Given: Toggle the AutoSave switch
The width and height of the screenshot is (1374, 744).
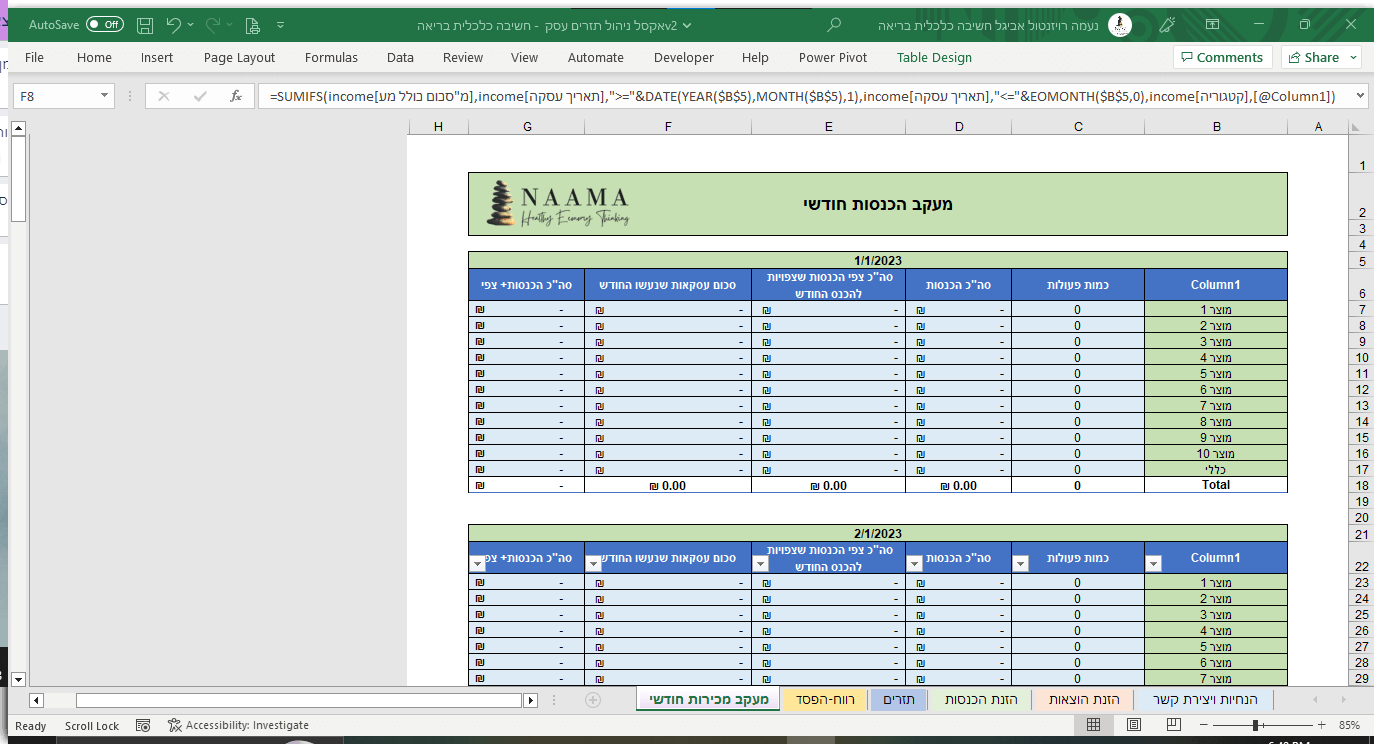Looking at the screenshot, I should [104, 24].
